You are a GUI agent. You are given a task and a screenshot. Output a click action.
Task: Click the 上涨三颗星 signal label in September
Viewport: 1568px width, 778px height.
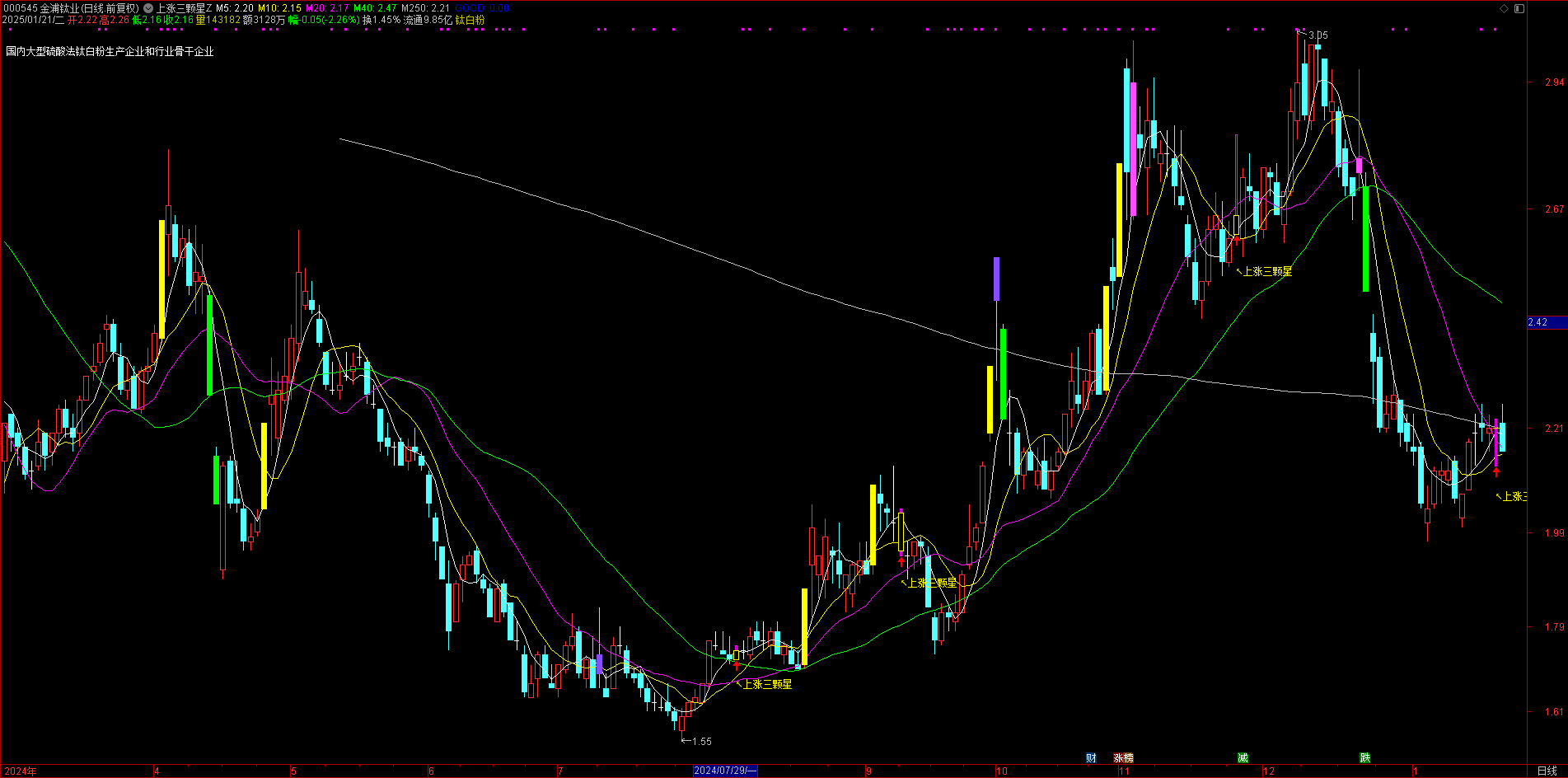[x=933, y=583]
